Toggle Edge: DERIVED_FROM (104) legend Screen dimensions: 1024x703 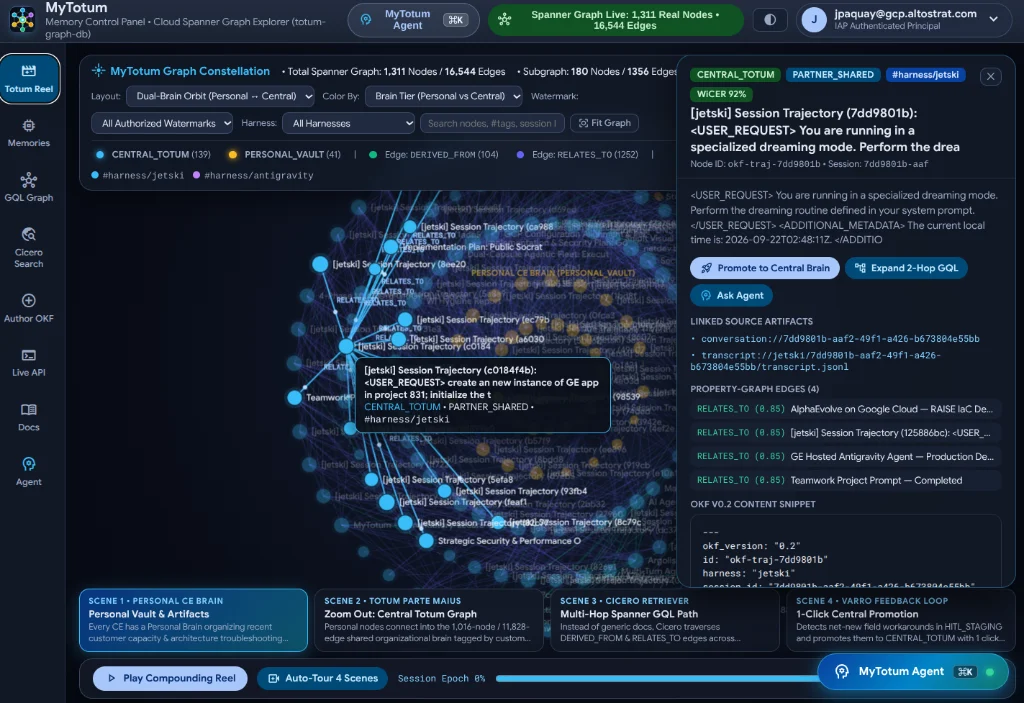point(434,154)
